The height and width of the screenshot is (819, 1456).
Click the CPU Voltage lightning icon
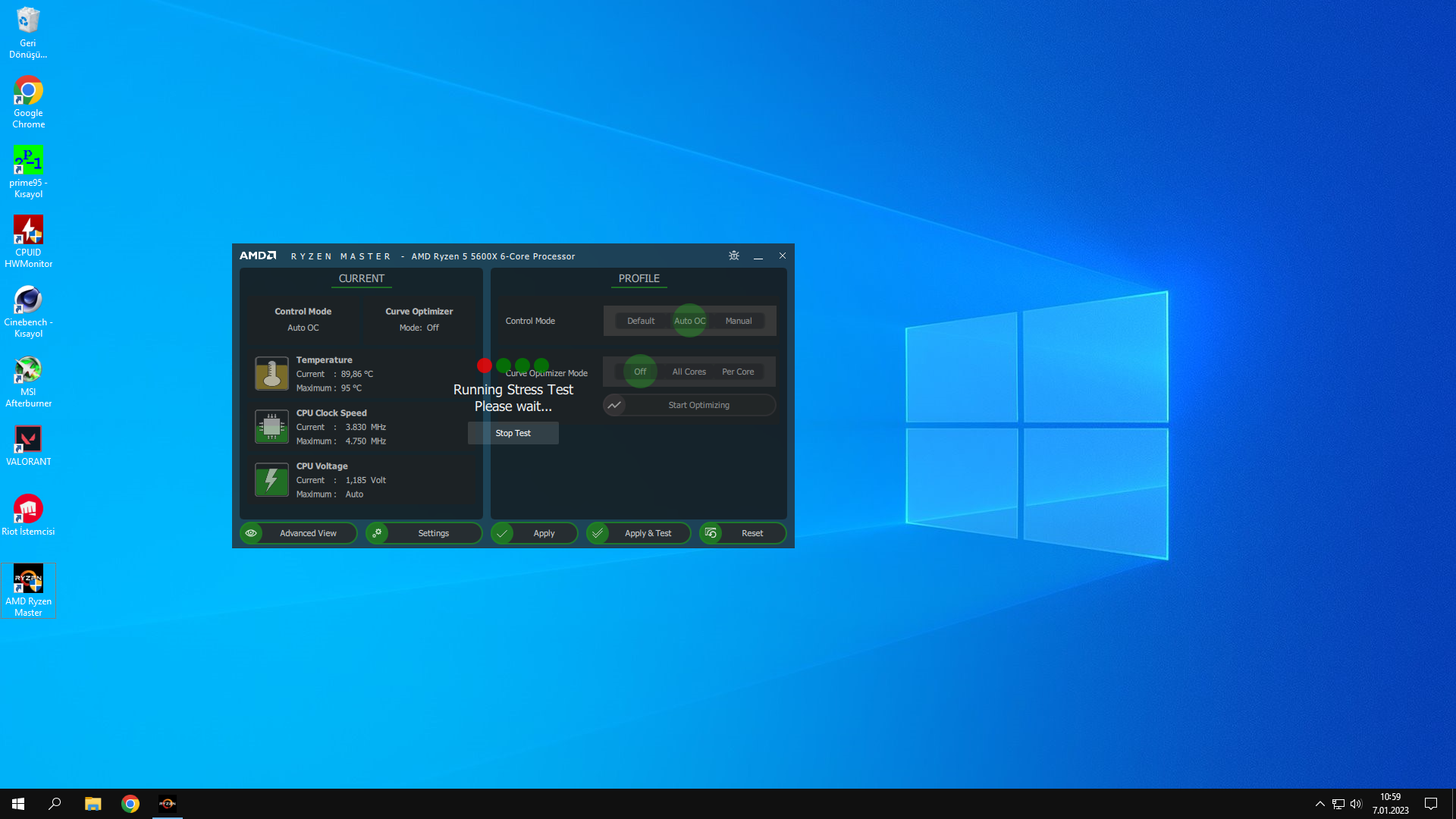pos(271,479)
